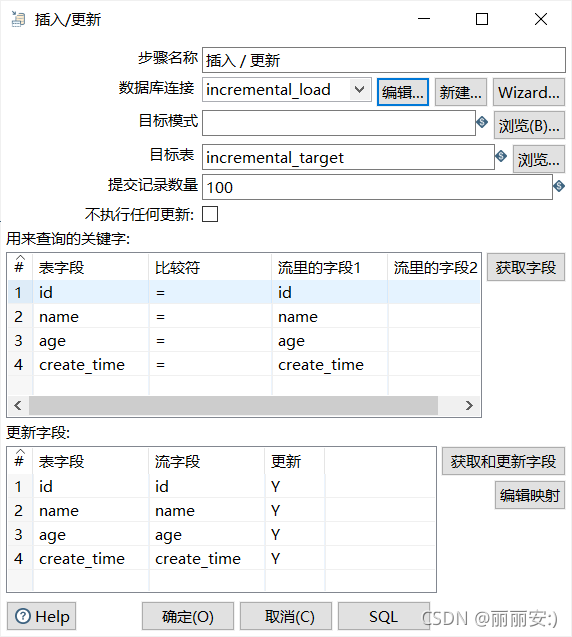Image resolution: width=572 pixels, height=637 pixels.
Task: Click the 获取字段 button
Action: tap(526, 267)
